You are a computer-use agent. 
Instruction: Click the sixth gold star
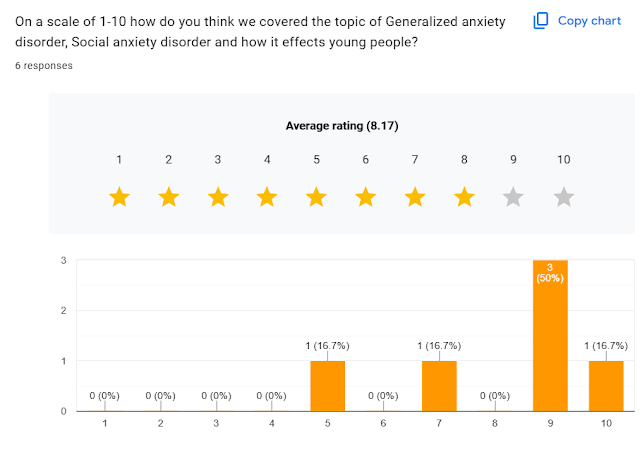(x=366, y=197)
